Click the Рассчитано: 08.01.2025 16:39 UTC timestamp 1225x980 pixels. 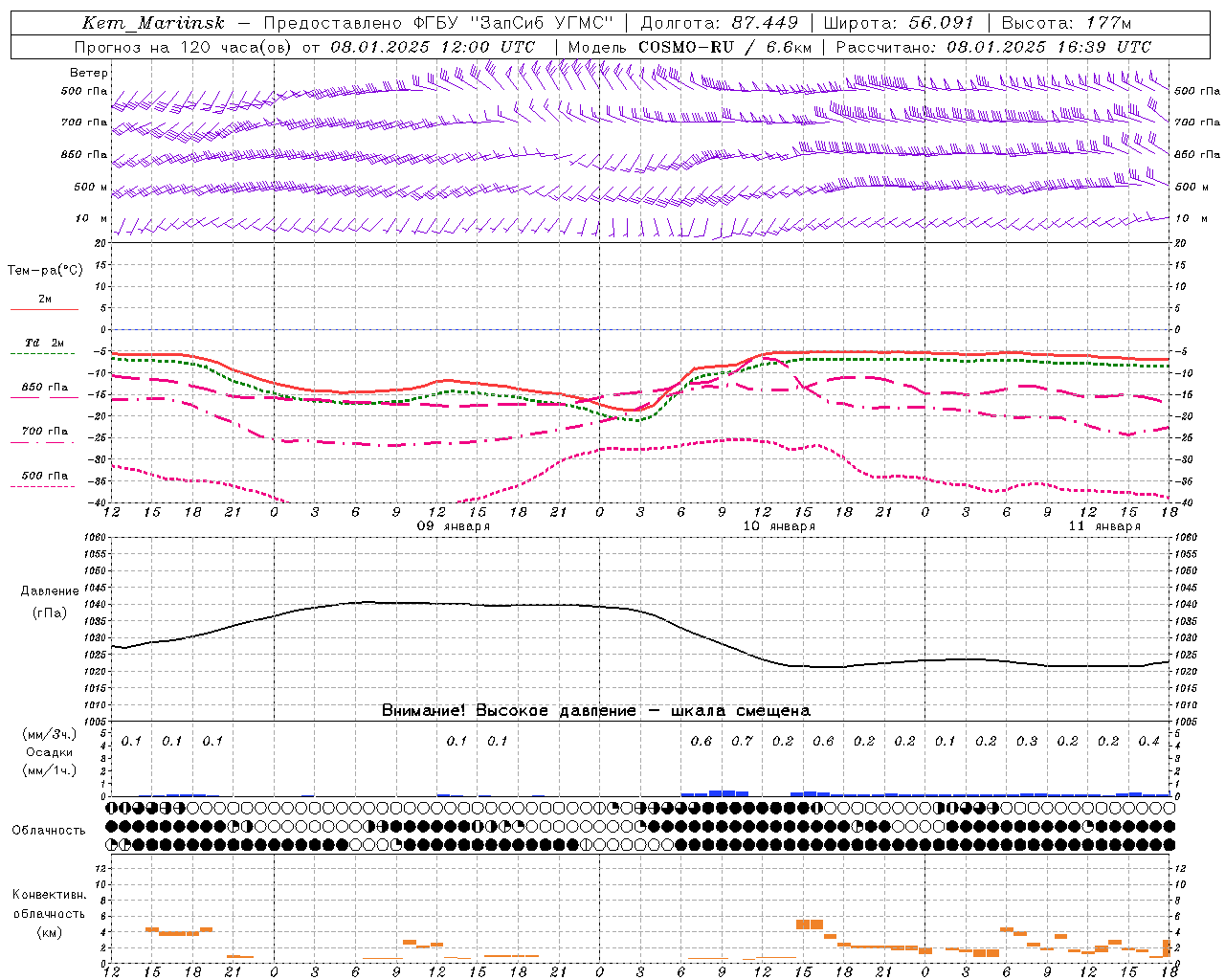click(x=993, y=47)
